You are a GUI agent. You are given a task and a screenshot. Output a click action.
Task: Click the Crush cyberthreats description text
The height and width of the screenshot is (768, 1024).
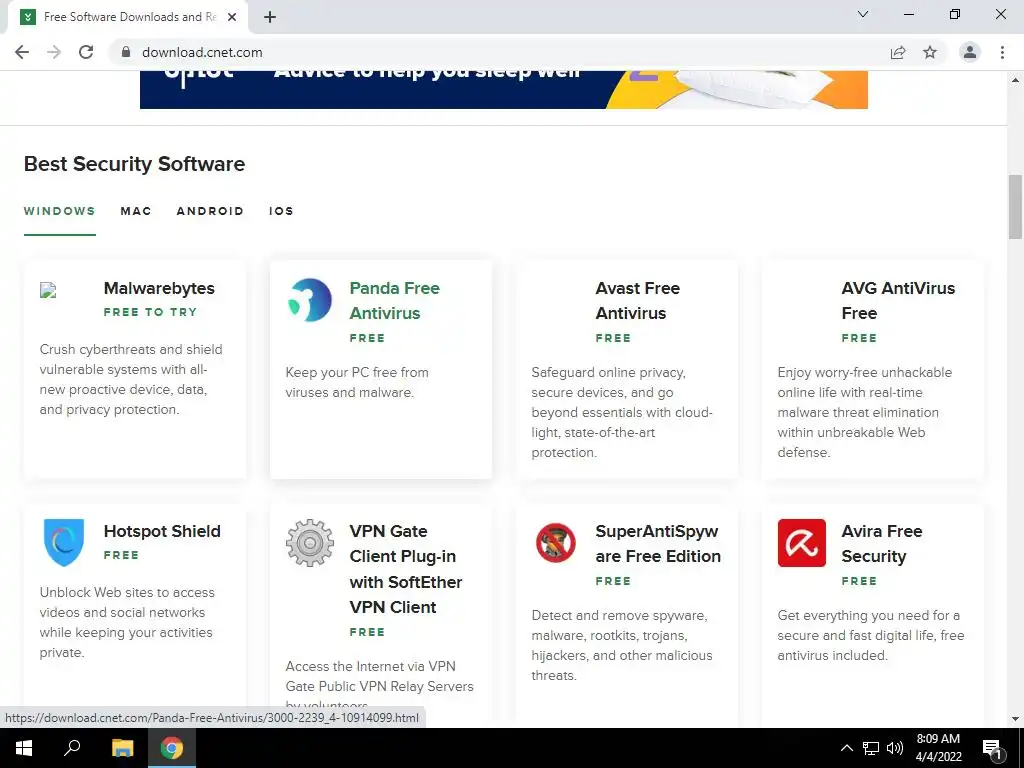[131, 379]
